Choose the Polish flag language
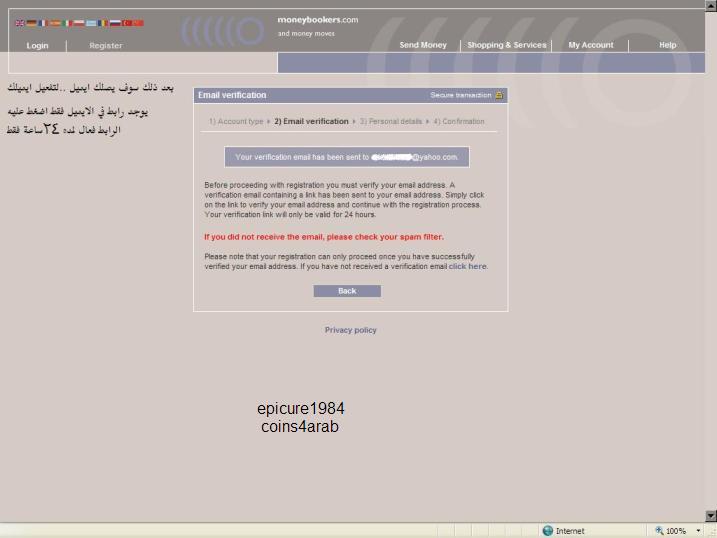Viewport: 717px width, 538px height. (79, 23)
